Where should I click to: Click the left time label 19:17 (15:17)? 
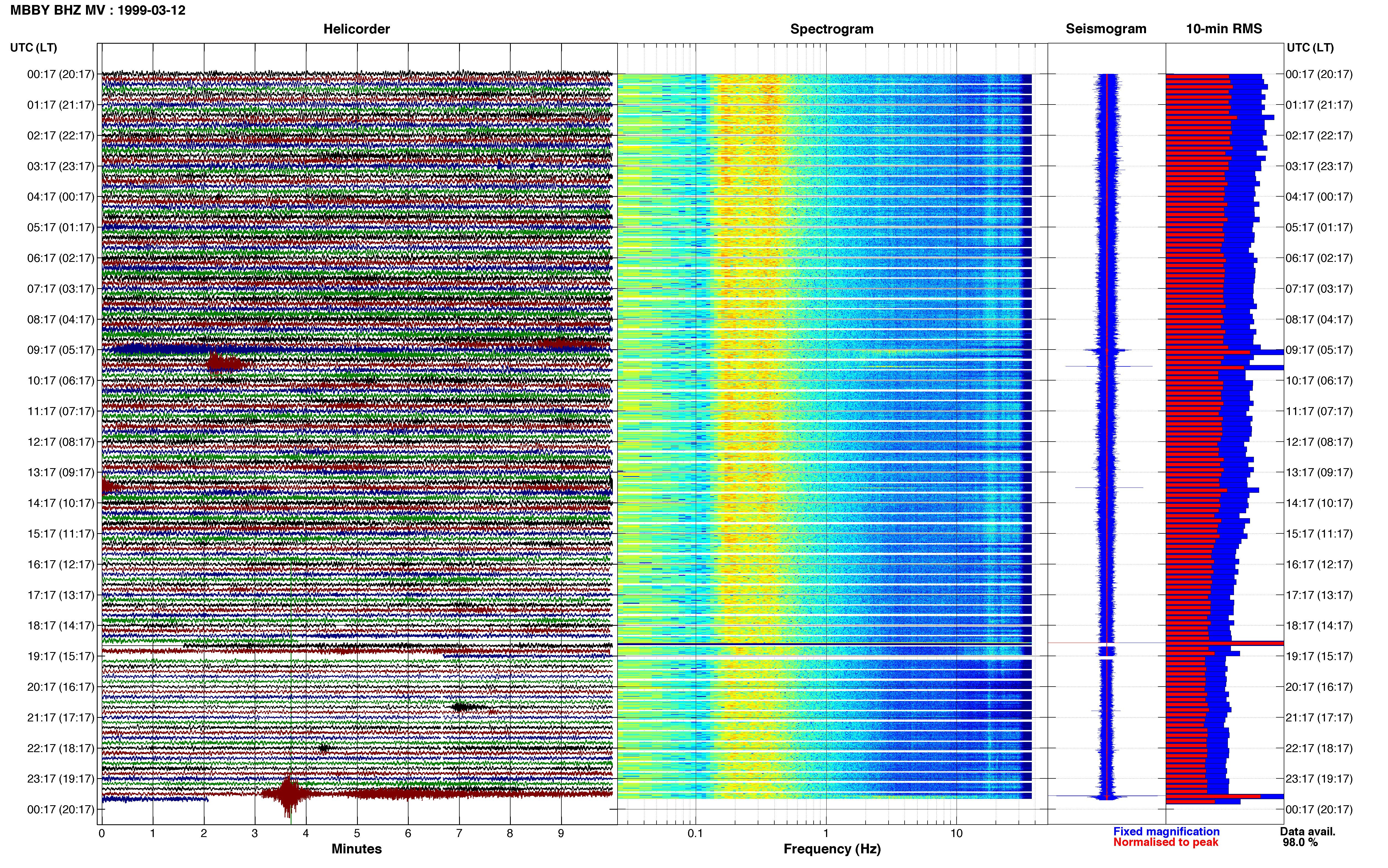[x=60, y=656]
